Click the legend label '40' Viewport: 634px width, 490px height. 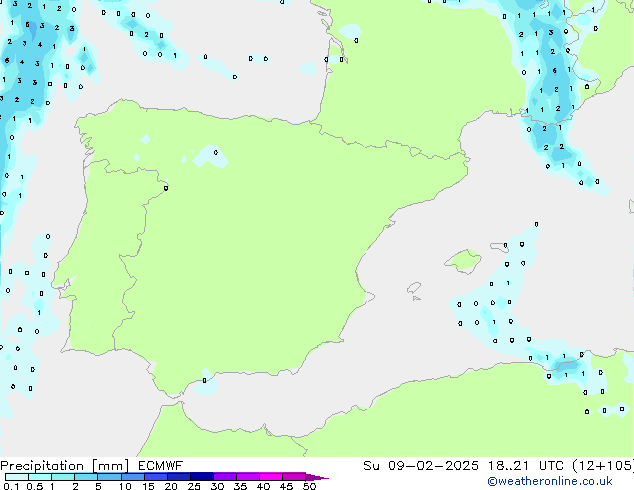263,486
